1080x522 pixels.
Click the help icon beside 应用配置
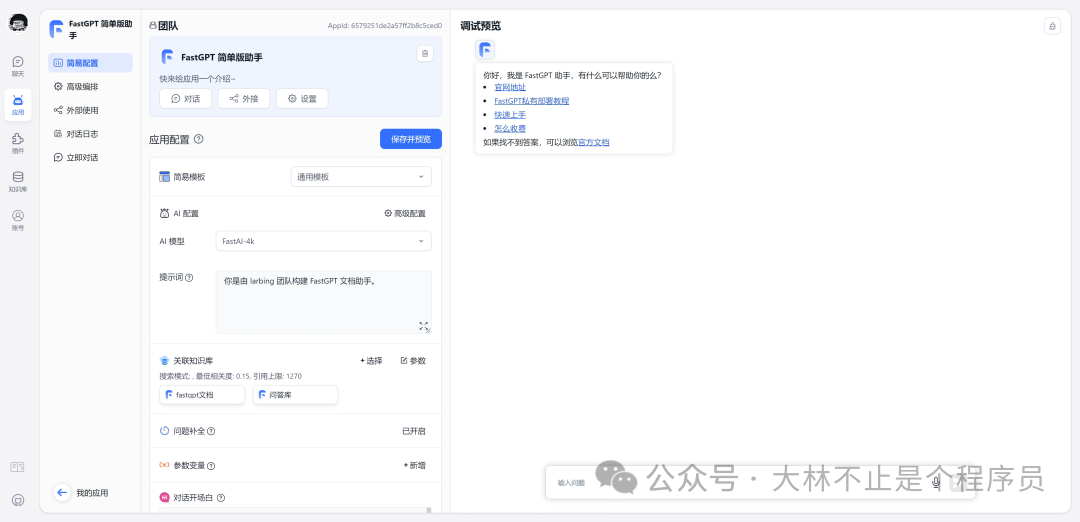pos(199,139)
